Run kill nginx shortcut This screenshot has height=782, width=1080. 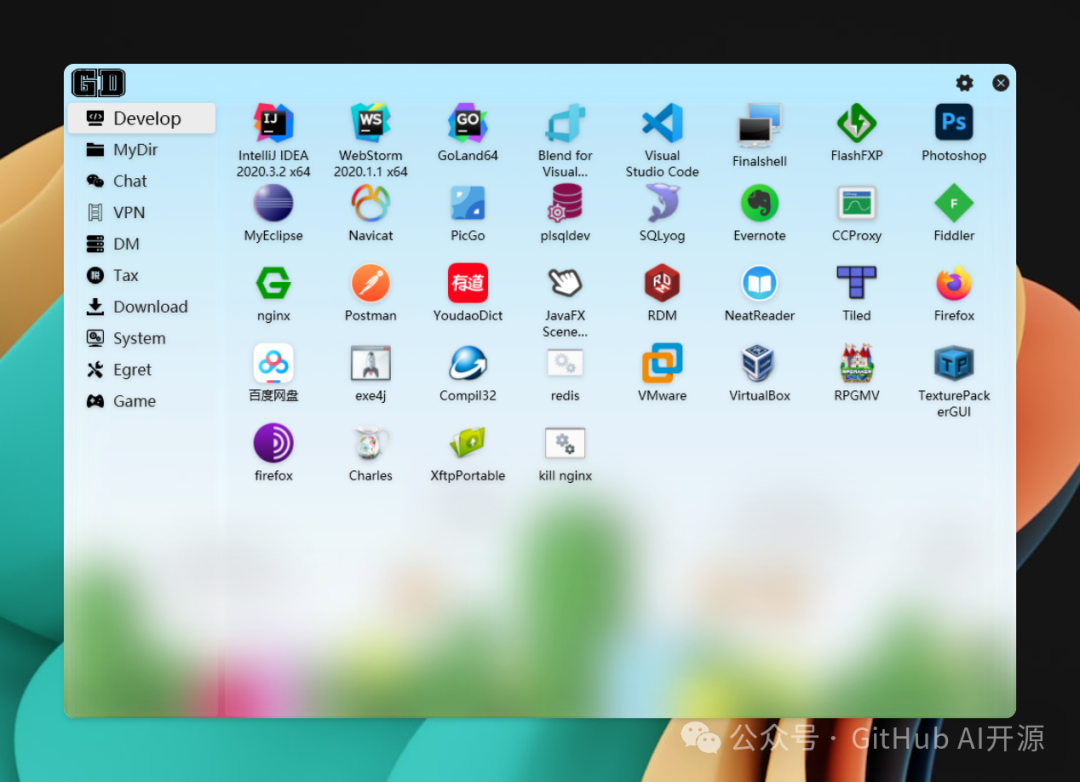tap(565, 443)
